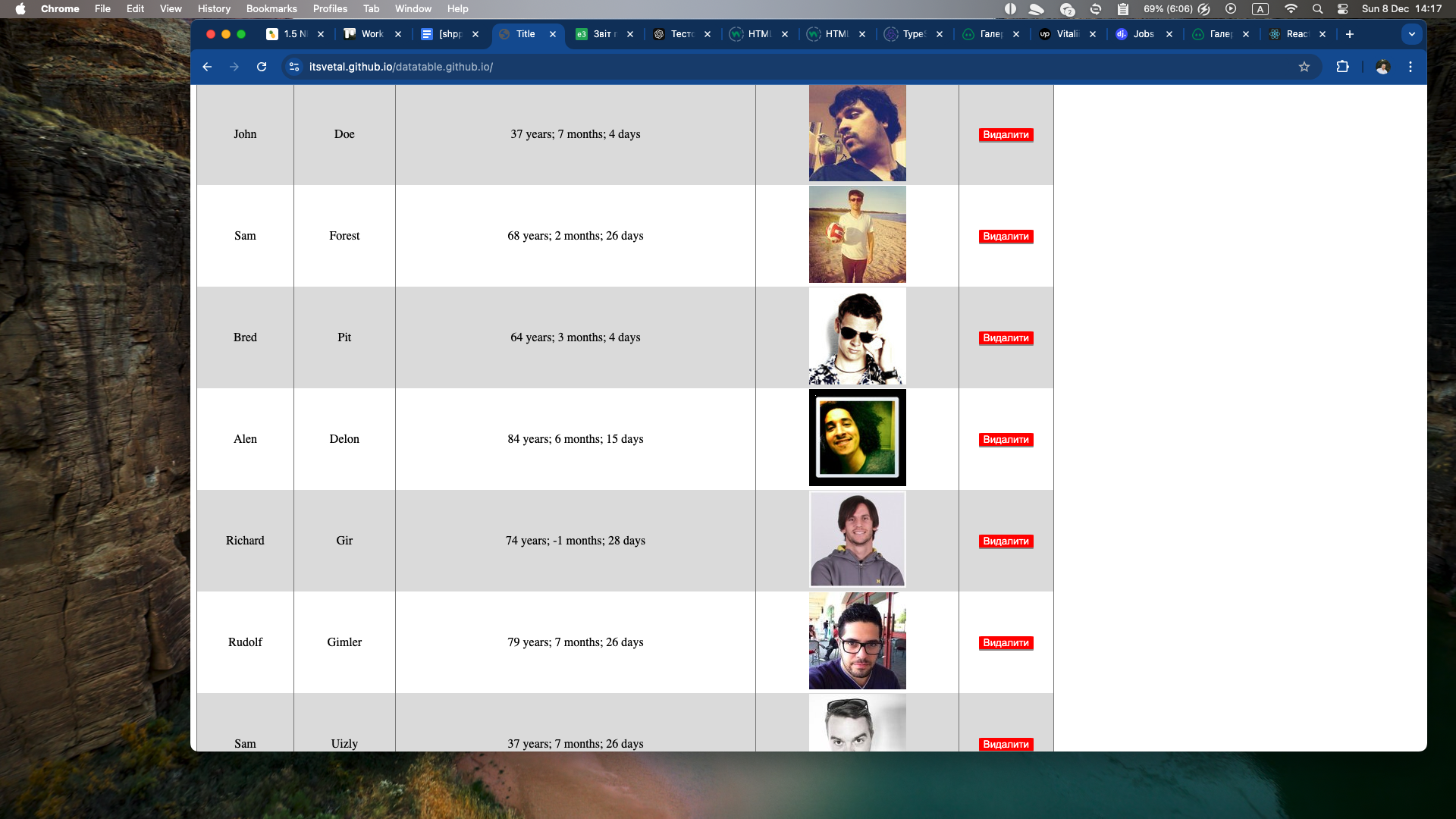
Task: Bookmark this page with star icon
Action: (1304, 67)
